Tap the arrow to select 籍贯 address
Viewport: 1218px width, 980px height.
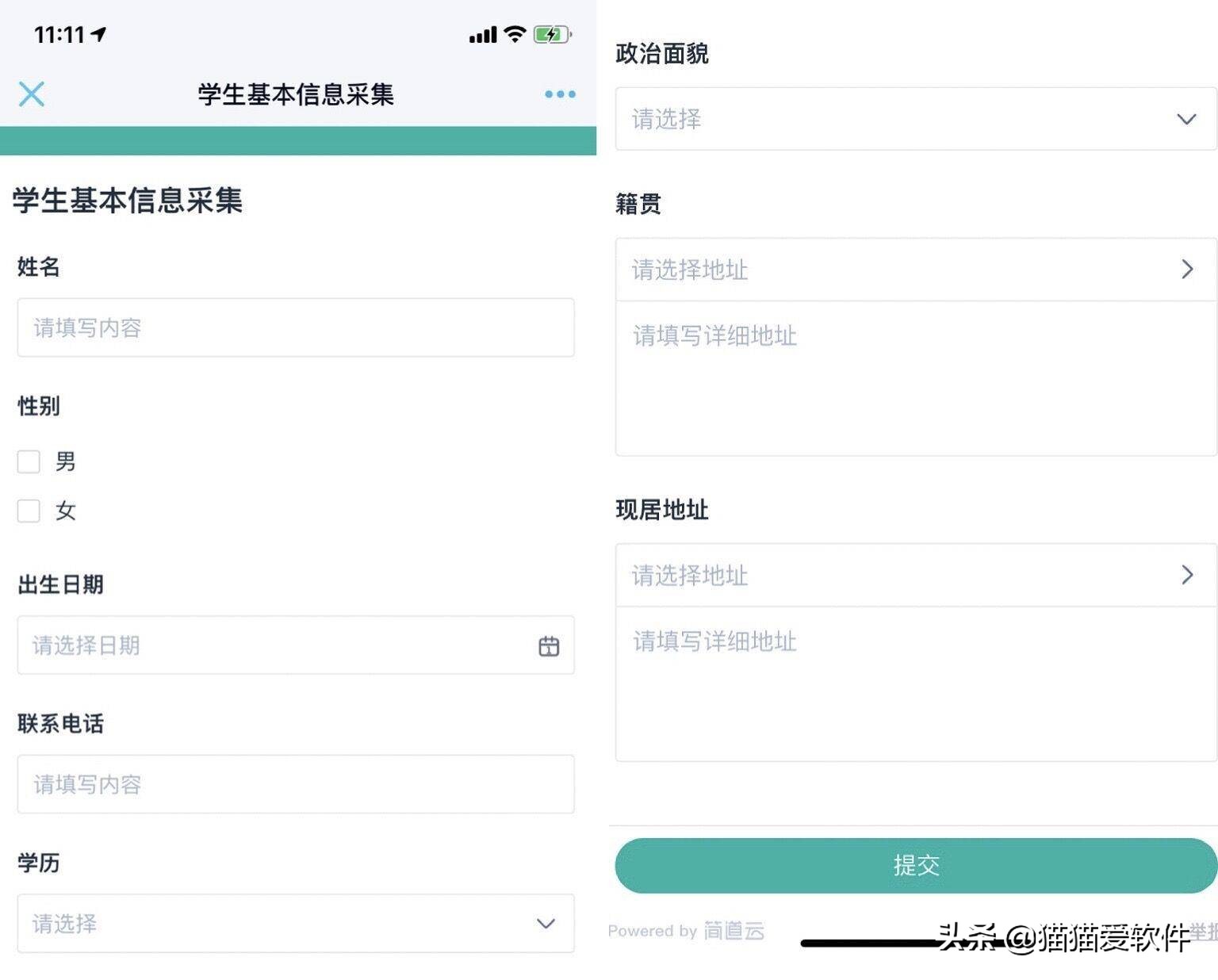click(1187, 270)
